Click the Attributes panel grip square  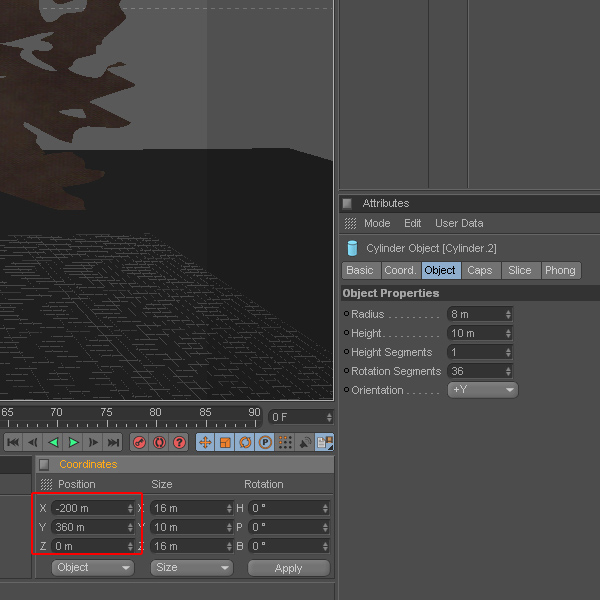pos(347,204)
